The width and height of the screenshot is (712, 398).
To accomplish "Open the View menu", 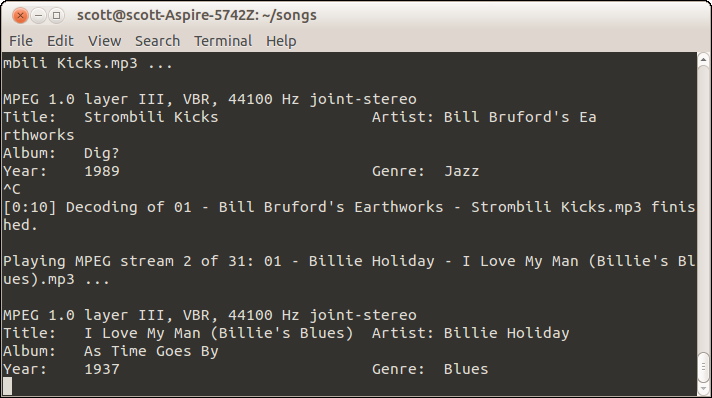I will point(104,41).
